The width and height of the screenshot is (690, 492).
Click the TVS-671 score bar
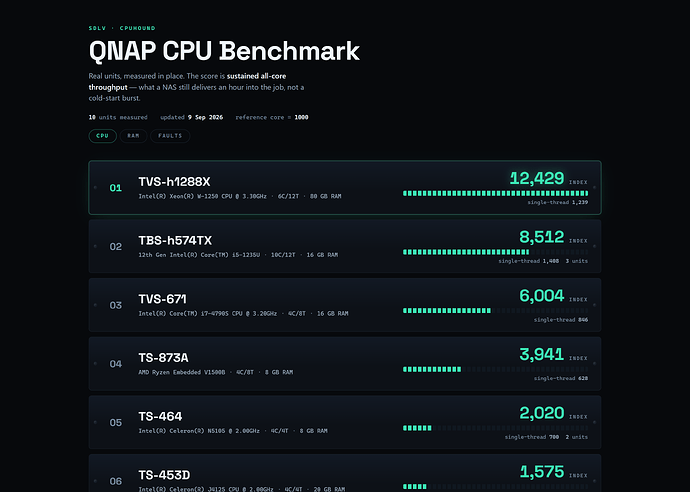(x=495, y=311)
